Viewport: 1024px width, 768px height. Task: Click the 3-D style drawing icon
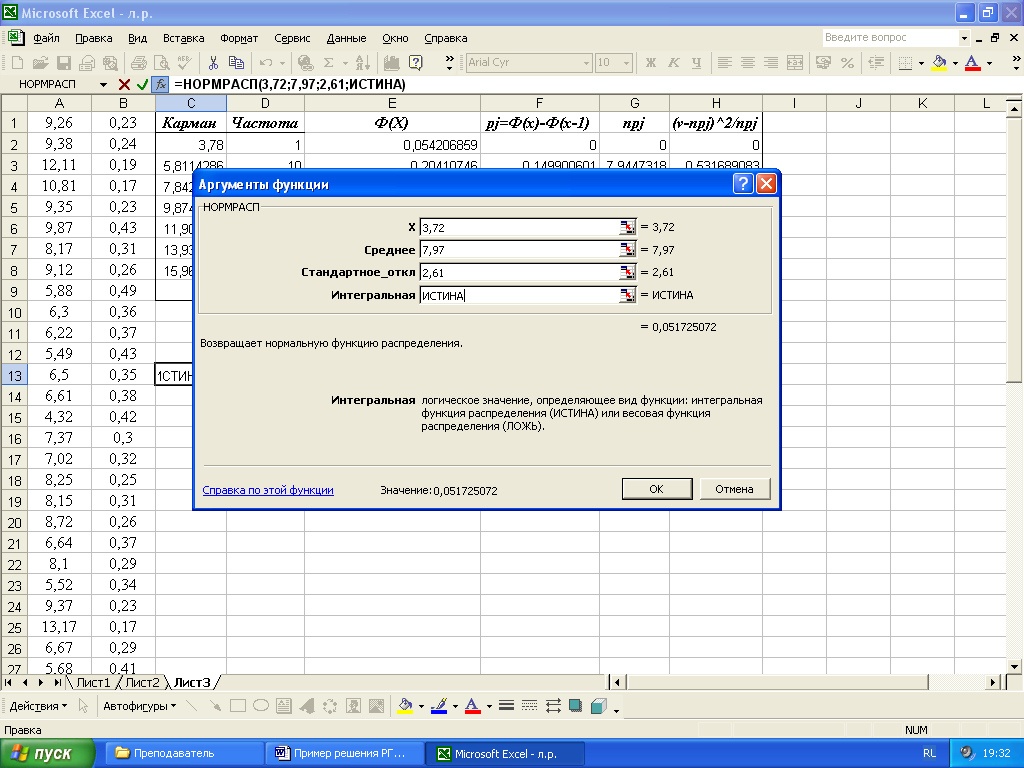(598, 706)
